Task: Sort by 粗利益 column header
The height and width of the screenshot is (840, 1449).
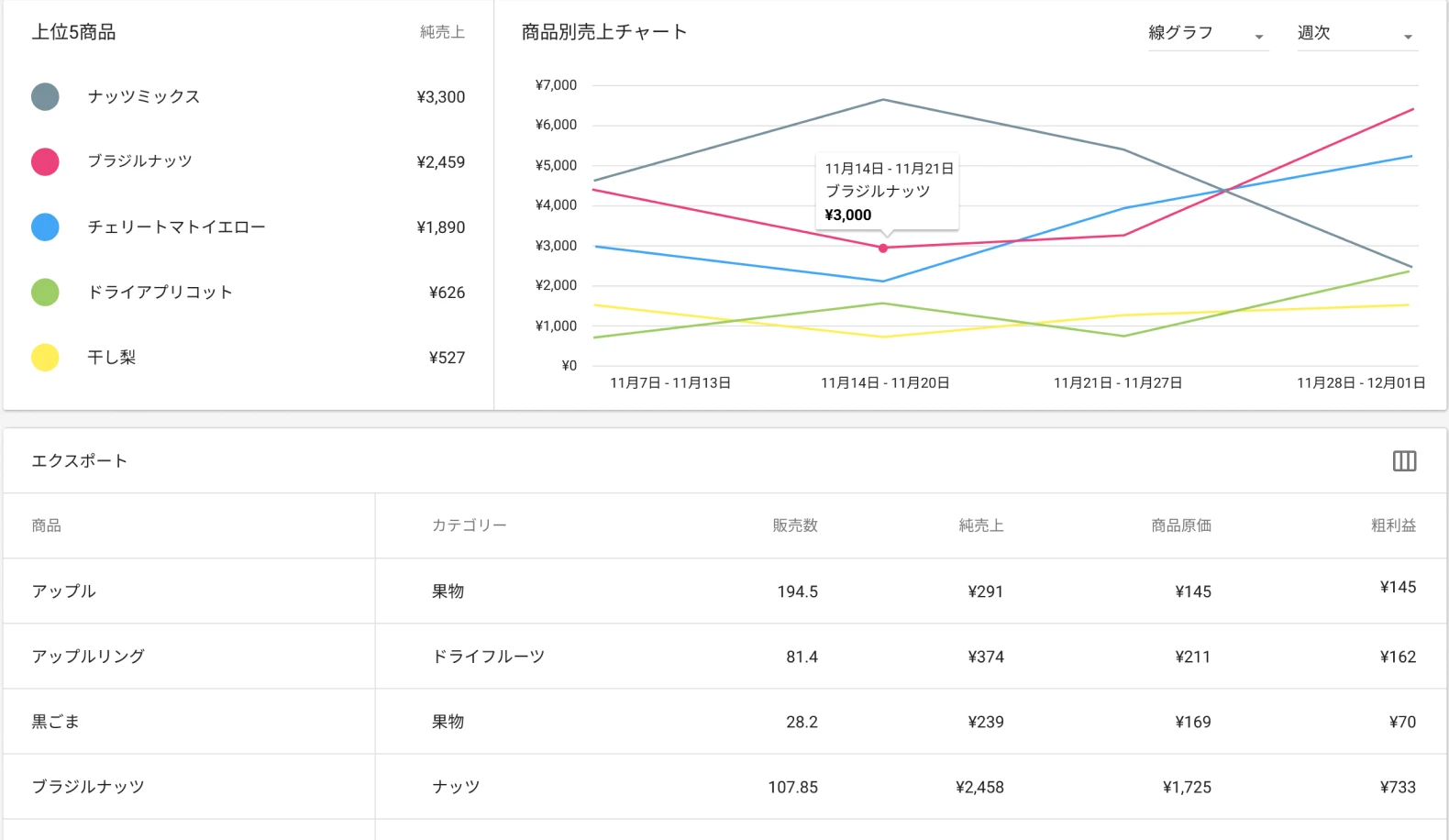Action: 1393,525
